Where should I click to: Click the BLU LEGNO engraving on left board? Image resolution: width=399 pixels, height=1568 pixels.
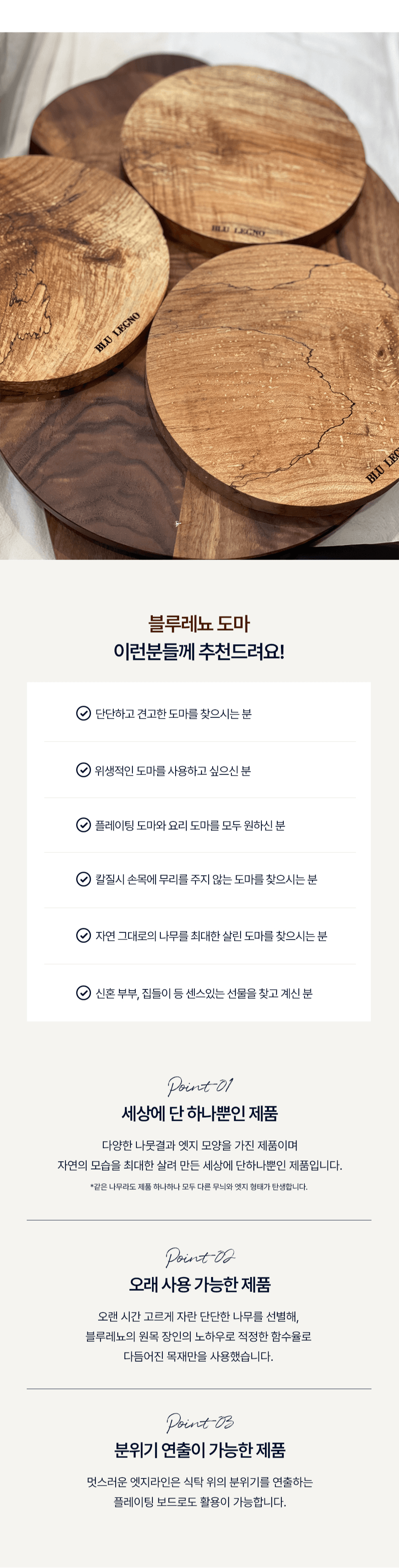pyautogui.click(x=118, y=332)
